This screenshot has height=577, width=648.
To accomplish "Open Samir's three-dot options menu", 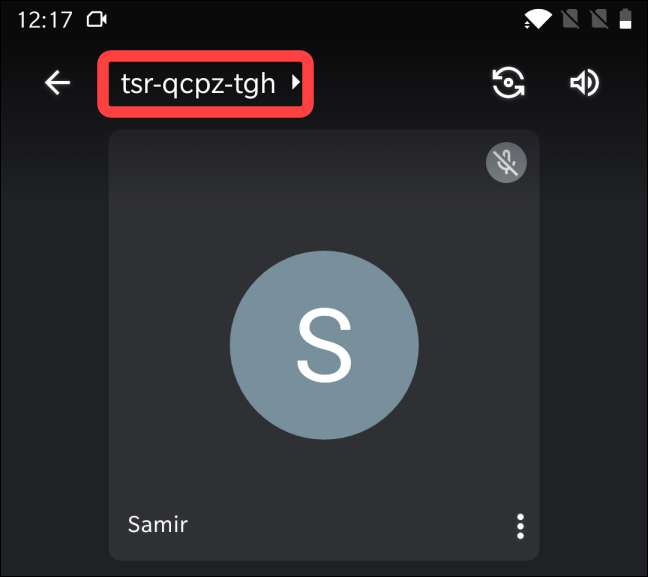I will coord(520,526).
